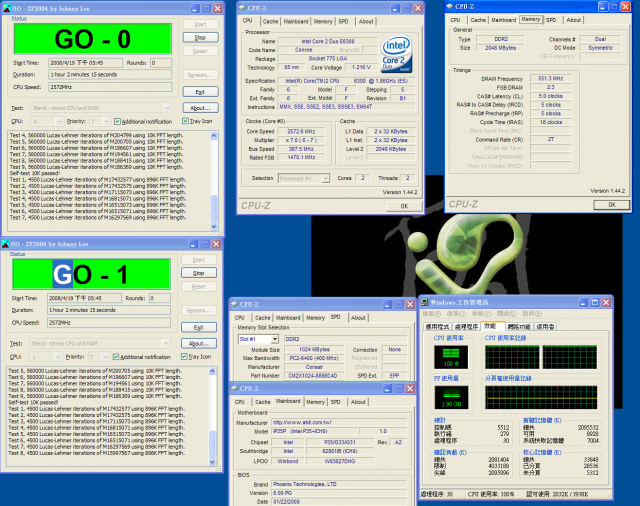Open Priority dropdown in GO - 0 window
Viewport: 640px width, 506px height.
(107, 121)
